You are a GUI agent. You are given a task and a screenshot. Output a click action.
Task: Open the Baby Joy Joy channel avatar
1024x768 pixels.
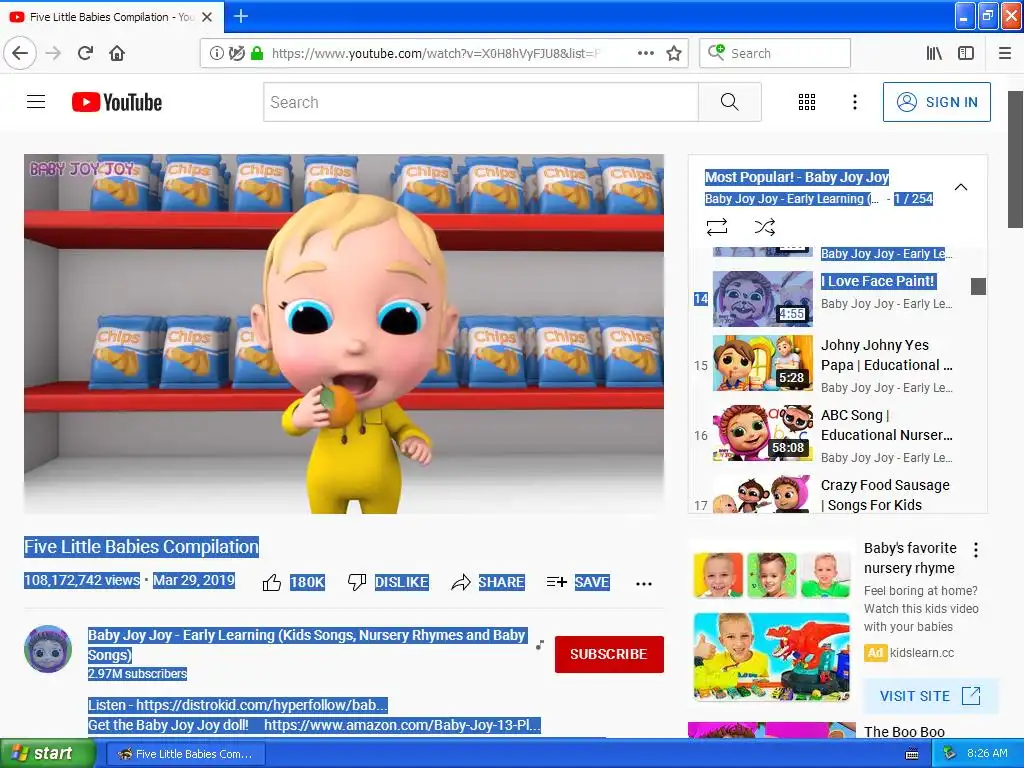click(x=48, y=649)
